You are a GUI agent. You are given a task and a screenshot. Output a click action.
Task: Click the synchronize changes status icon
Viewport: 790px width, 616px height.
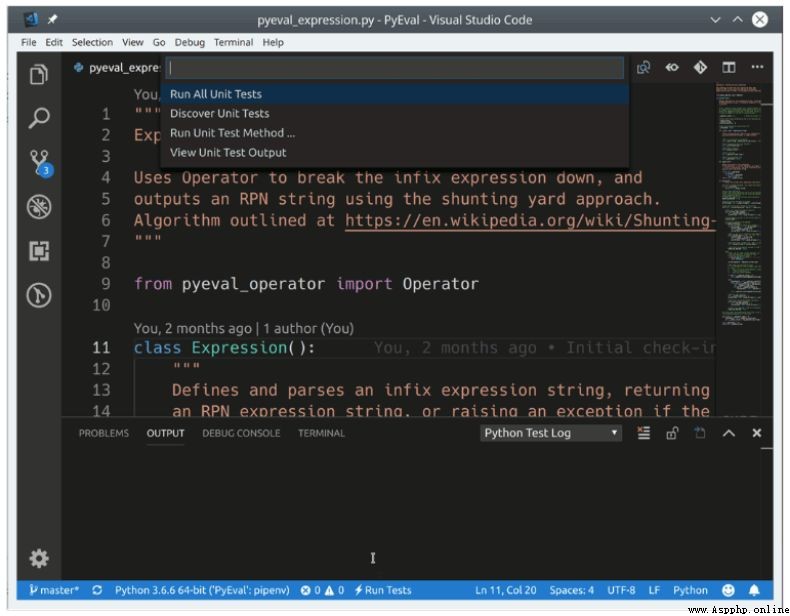coord(97,590)
